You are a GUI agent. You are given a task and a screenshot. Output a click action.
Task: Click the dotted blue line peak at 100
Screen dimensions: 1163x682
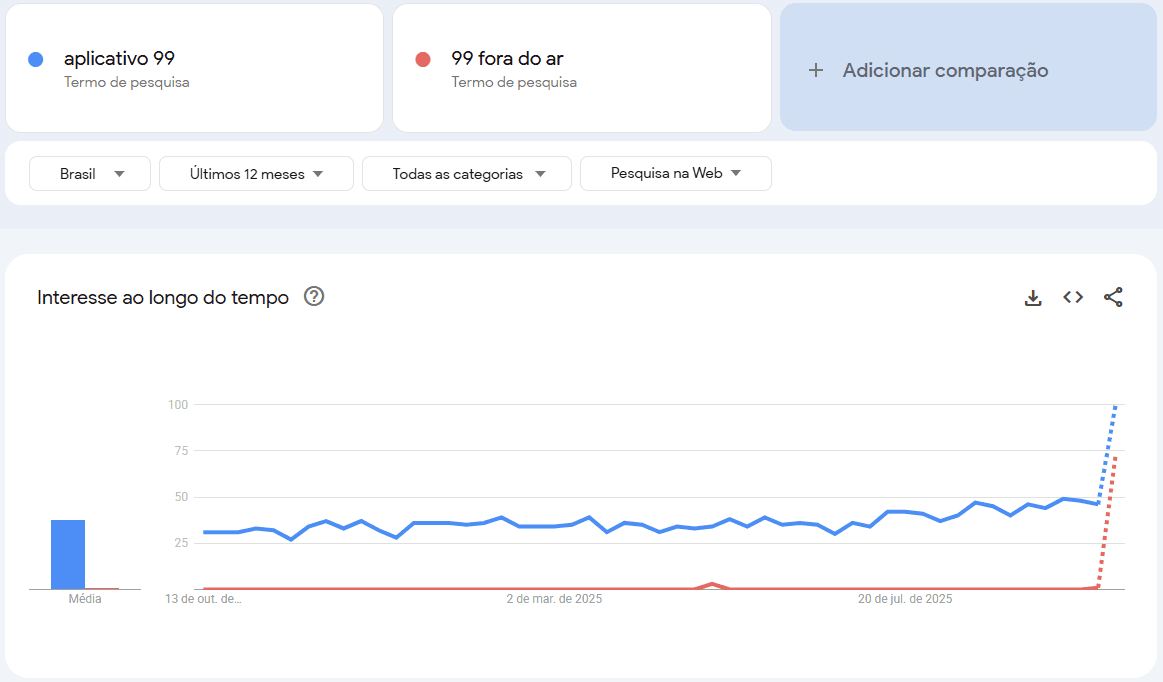point(1114,407)
